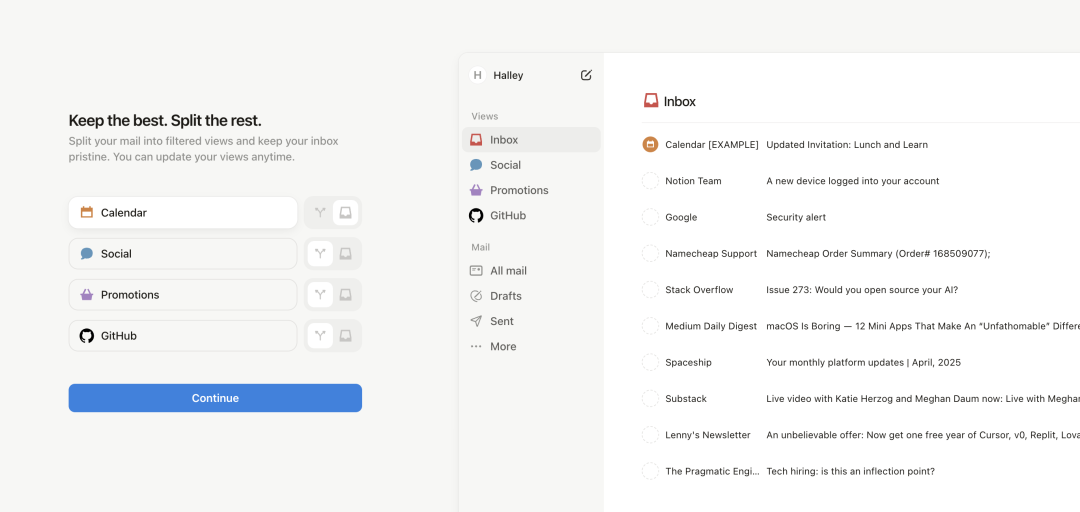Open the 'Security alert' email

click(x=796, y=217)
